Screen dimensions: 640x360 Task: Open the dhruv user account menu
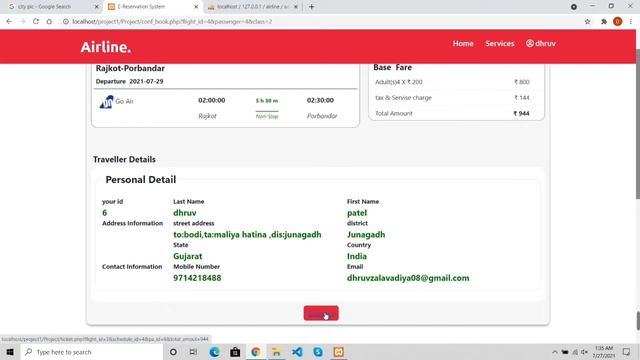pyautogui.click(x=541, y=43)
